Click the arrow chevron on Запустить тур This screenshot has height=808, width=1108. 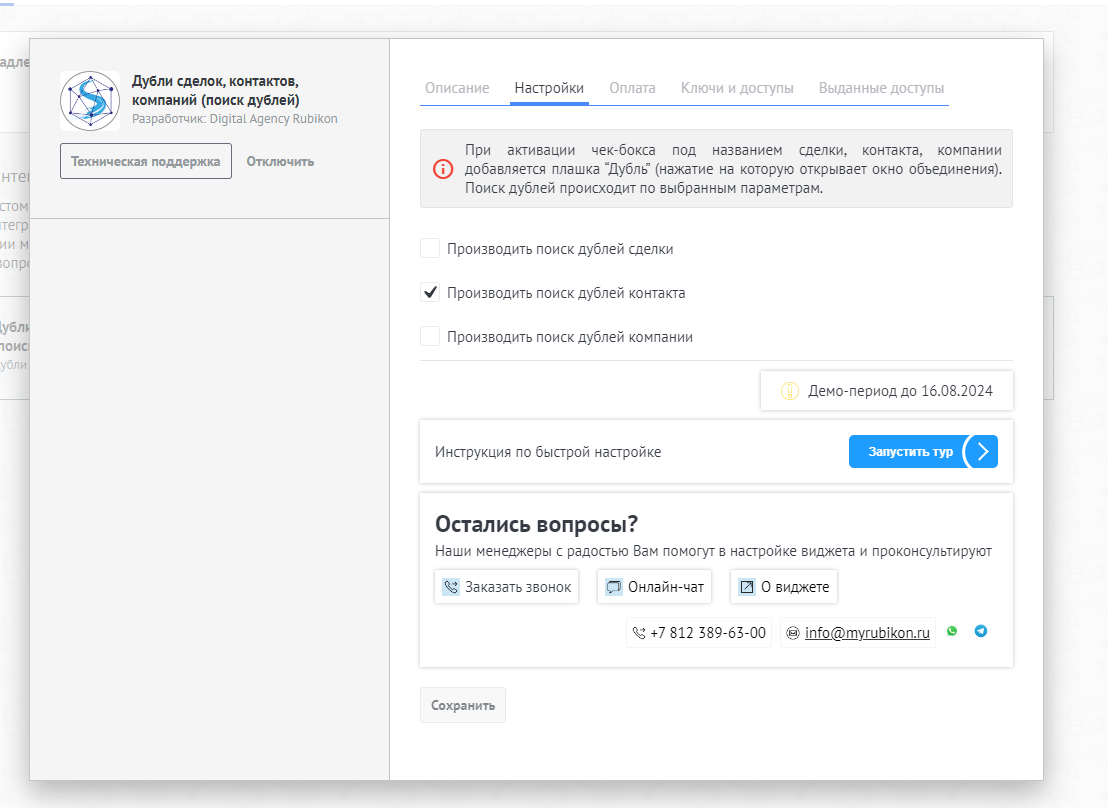pyautogui.click(x=982, y=452)
